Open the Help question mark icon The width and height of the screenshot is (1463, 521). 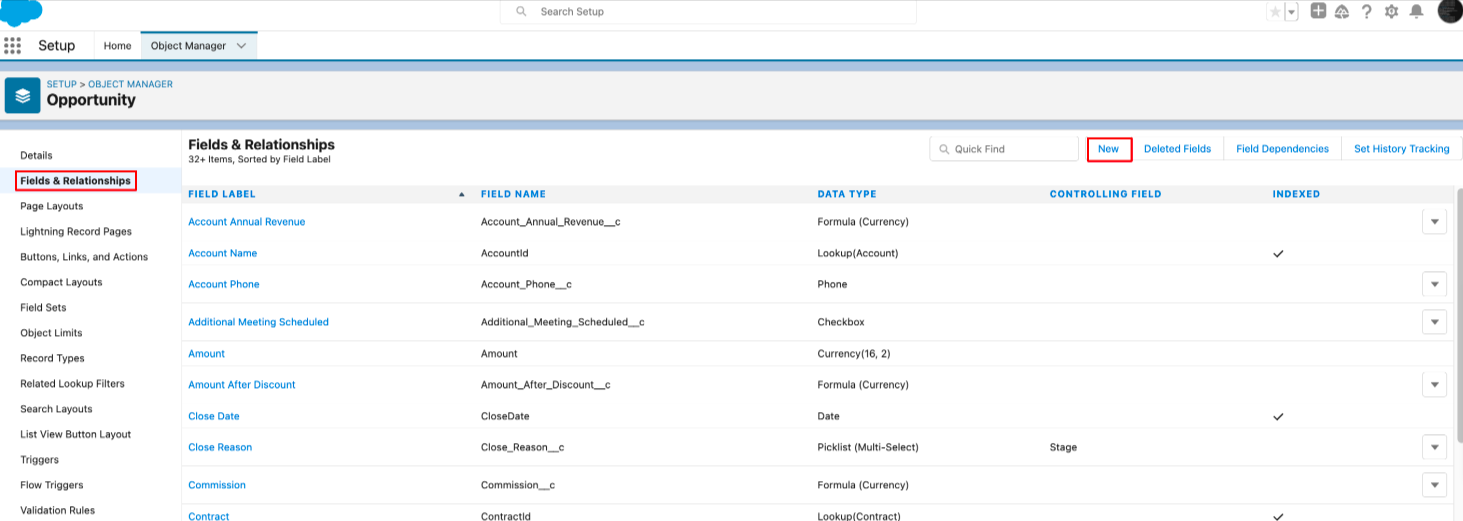(1366, 12)
